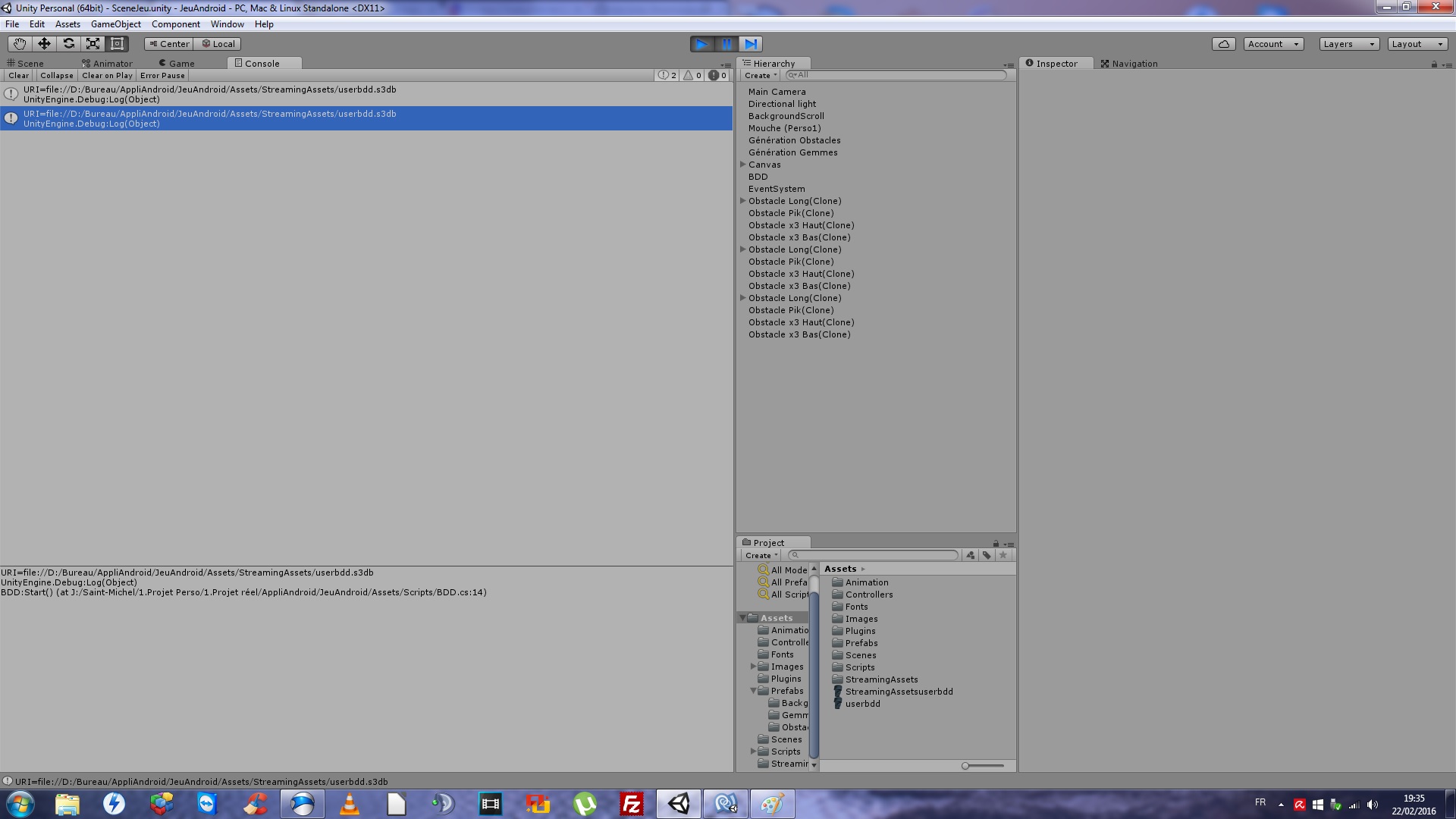Expand Images folder in Project tree
Screen dimensions: 1456x819
pos(754,667)
